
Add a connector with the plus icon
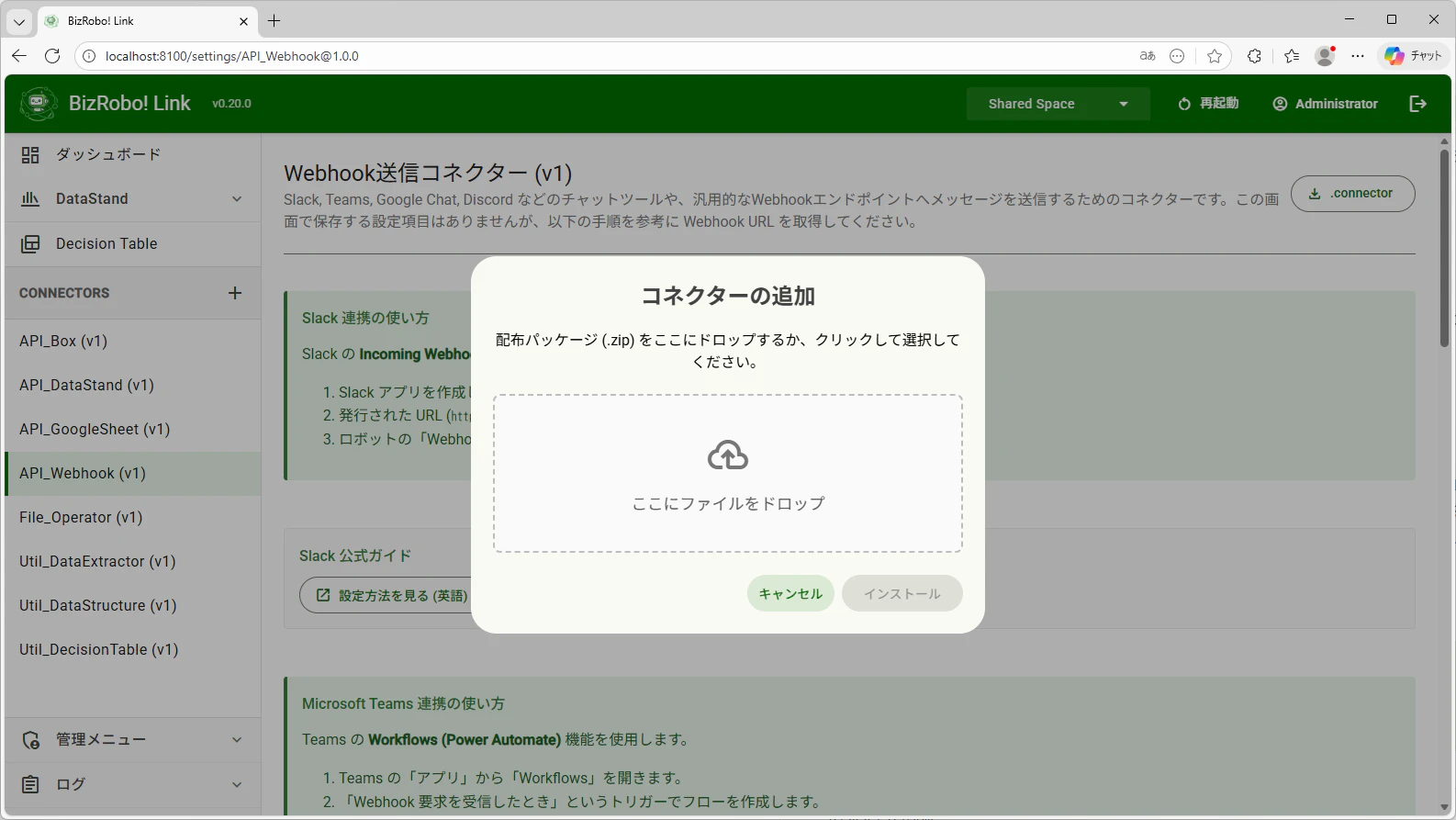(235, 293)
